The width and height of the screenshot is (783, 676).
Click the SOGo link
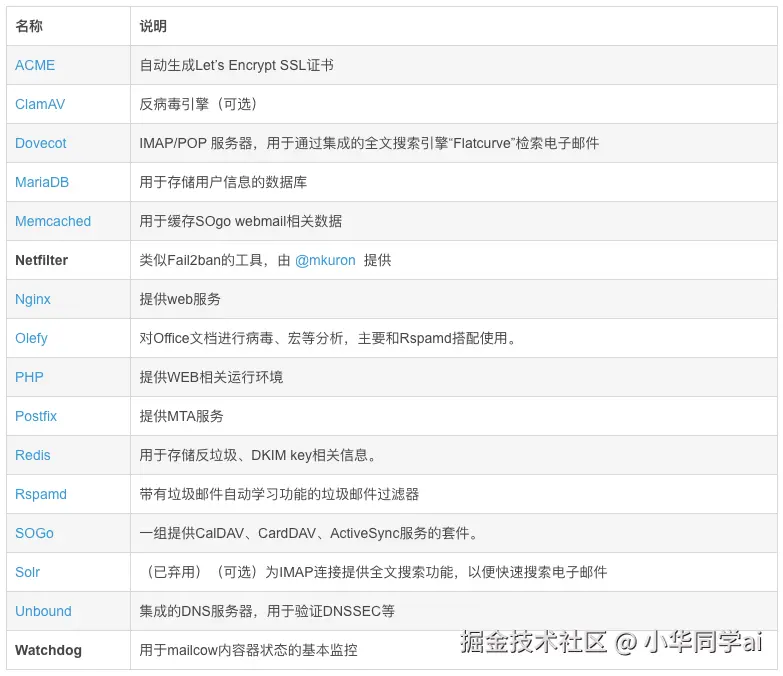34,533
